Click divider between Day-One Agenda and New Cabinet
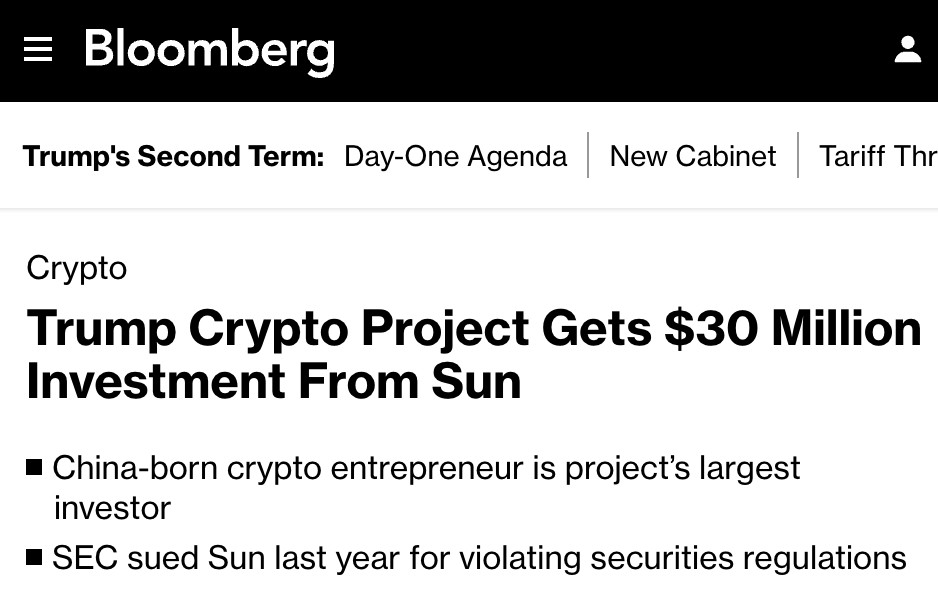The width and height of the screenshot is (938, 610). tap(588, 155)
